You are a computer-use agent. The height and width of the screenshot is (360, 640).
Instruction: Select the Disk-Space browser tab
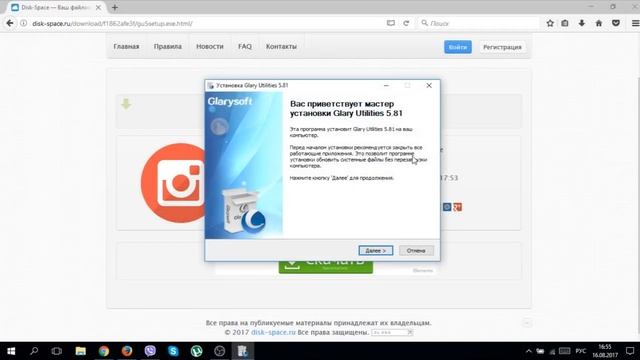(x=56, y=7)
